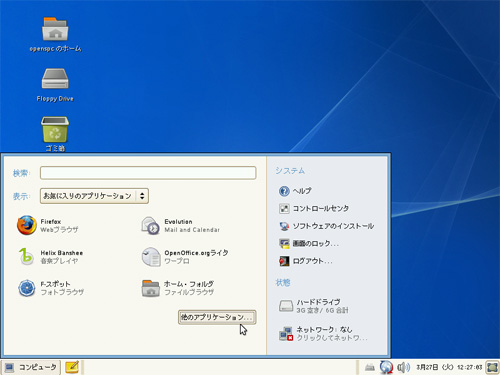Click the コンピュータ main menu button

coord(31,367)
